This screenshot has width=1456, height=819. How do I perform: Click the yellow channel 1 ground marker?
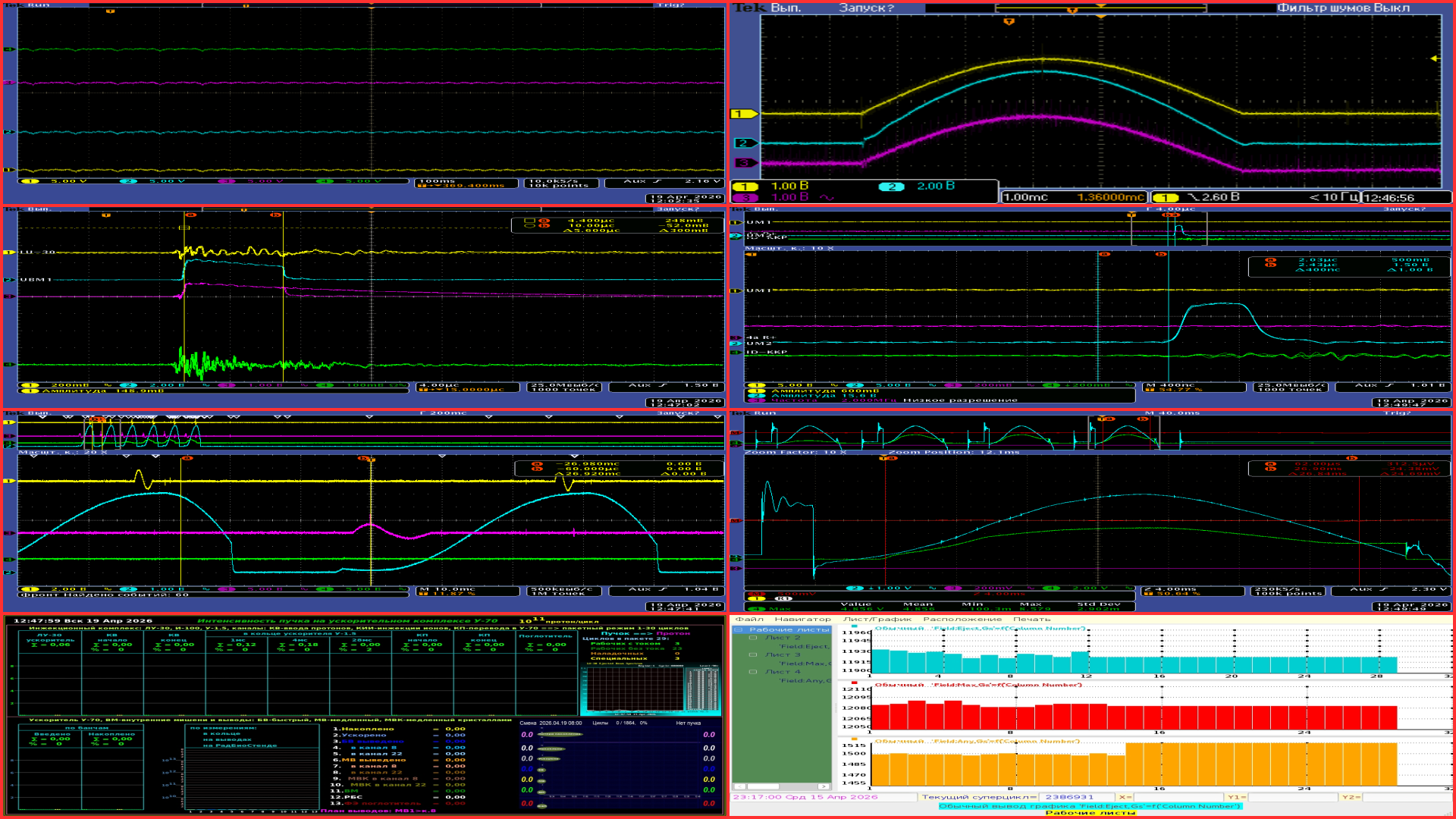click(x=743, y=114)
